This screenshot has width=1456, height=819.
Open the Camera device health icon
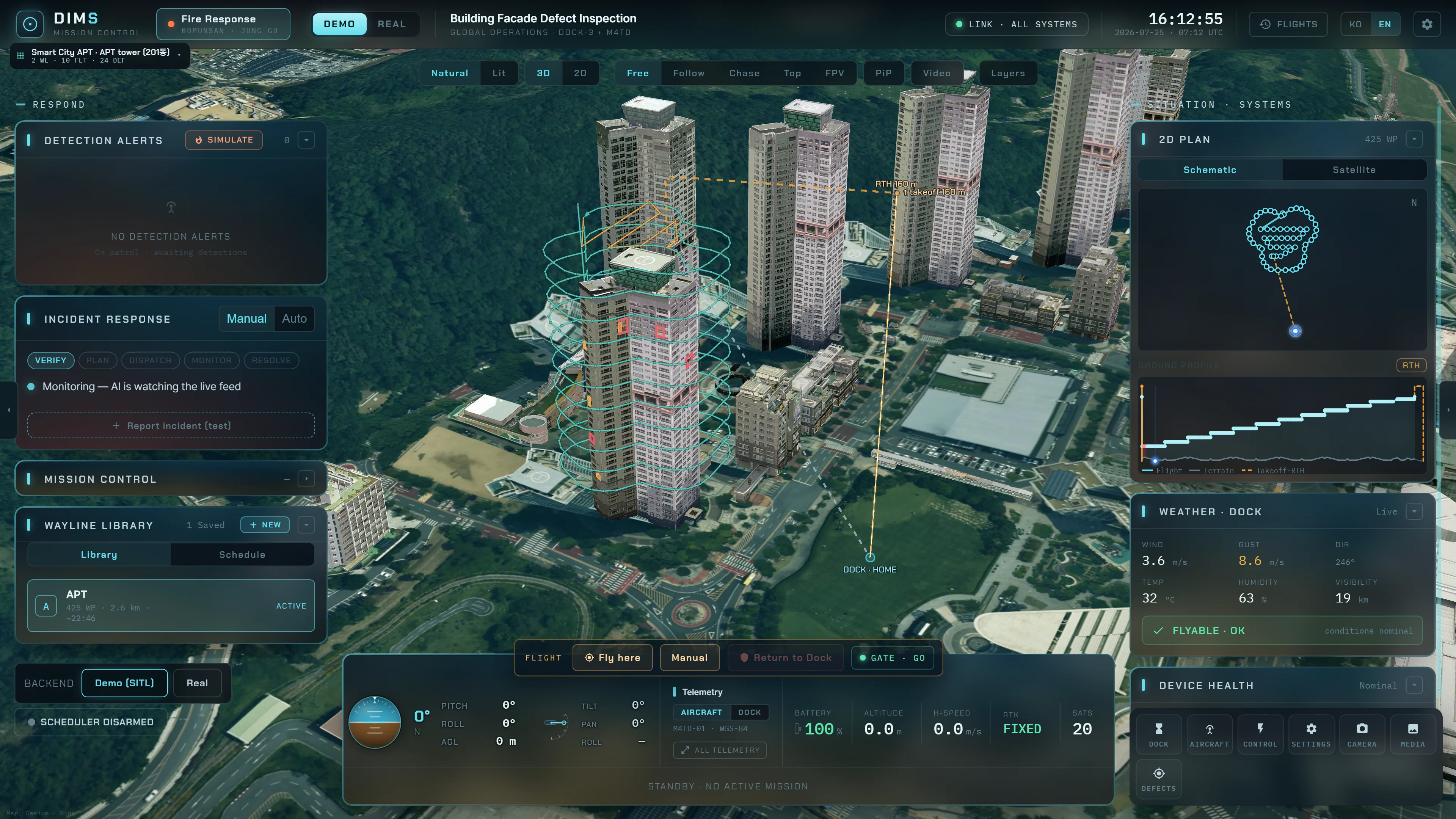pos(1362,734)
